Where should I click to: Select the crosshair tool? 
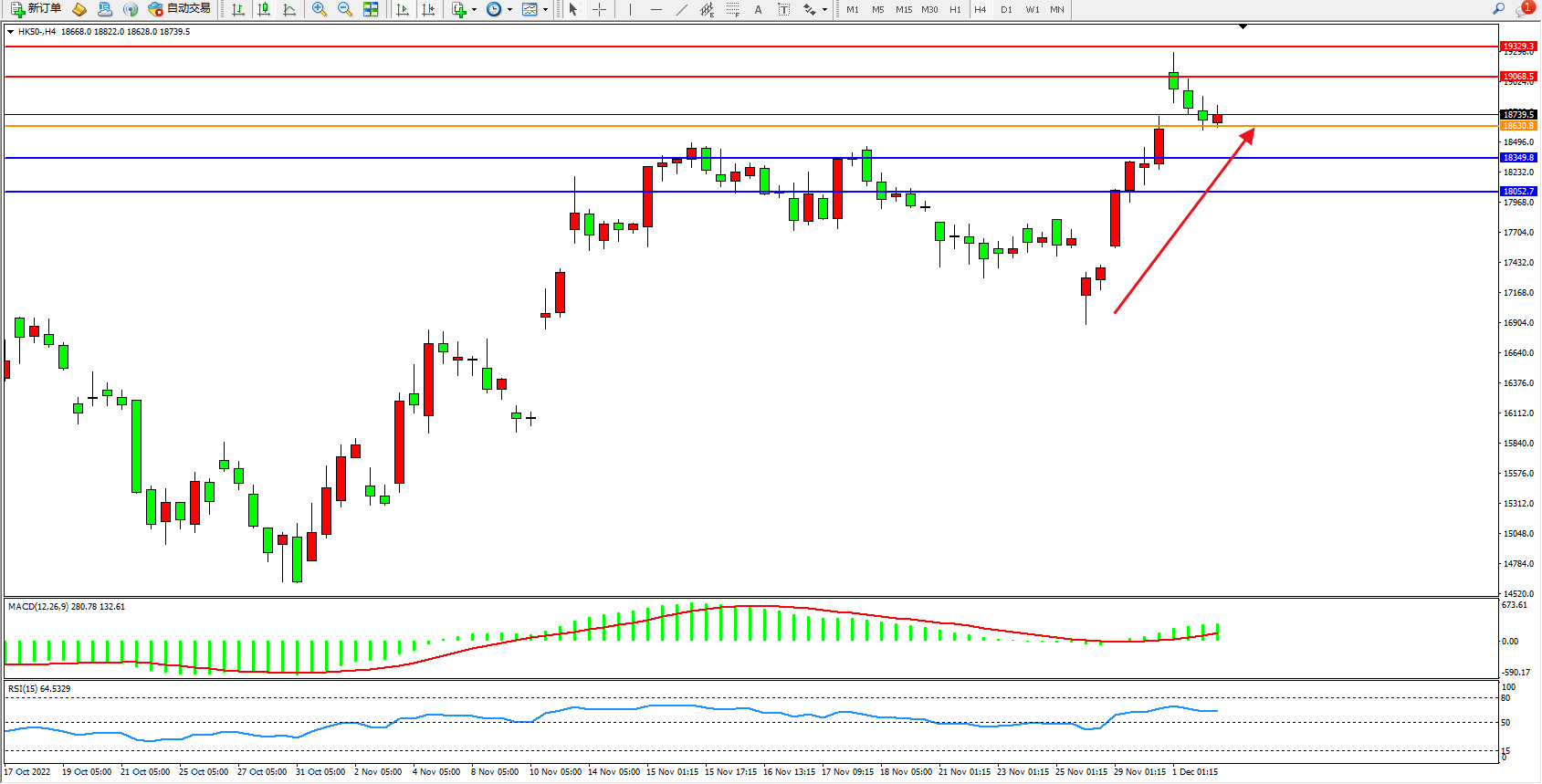pos(600,9)
